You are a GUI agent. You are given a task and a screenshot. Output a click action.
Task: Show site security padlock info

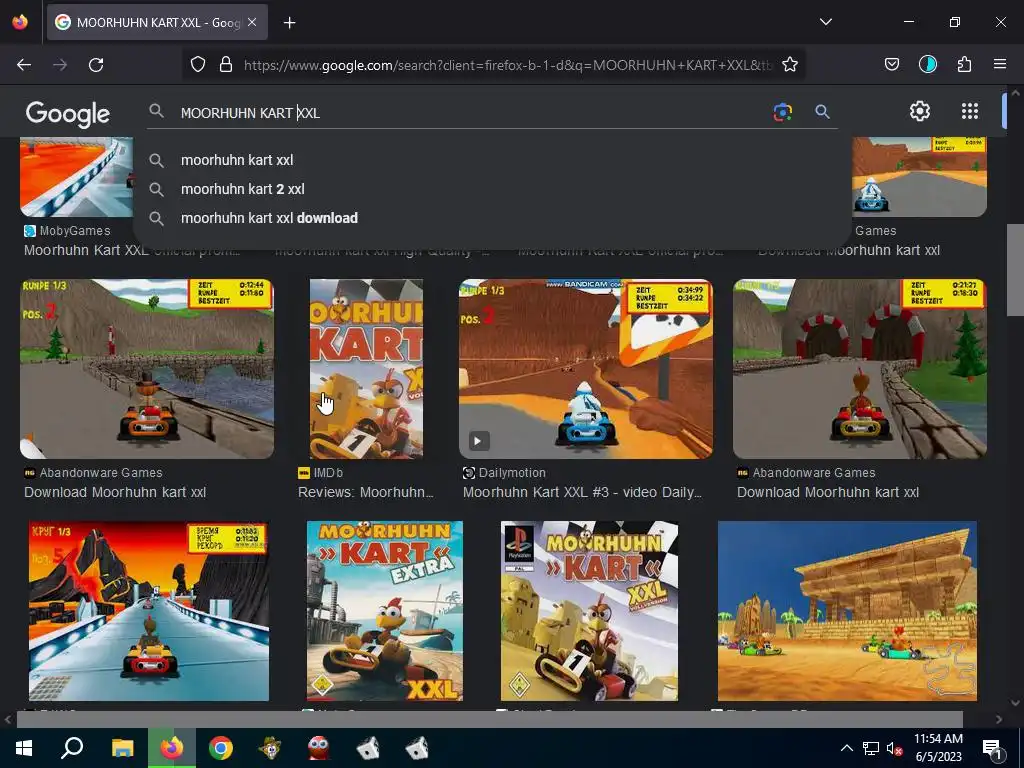(226, 65)
